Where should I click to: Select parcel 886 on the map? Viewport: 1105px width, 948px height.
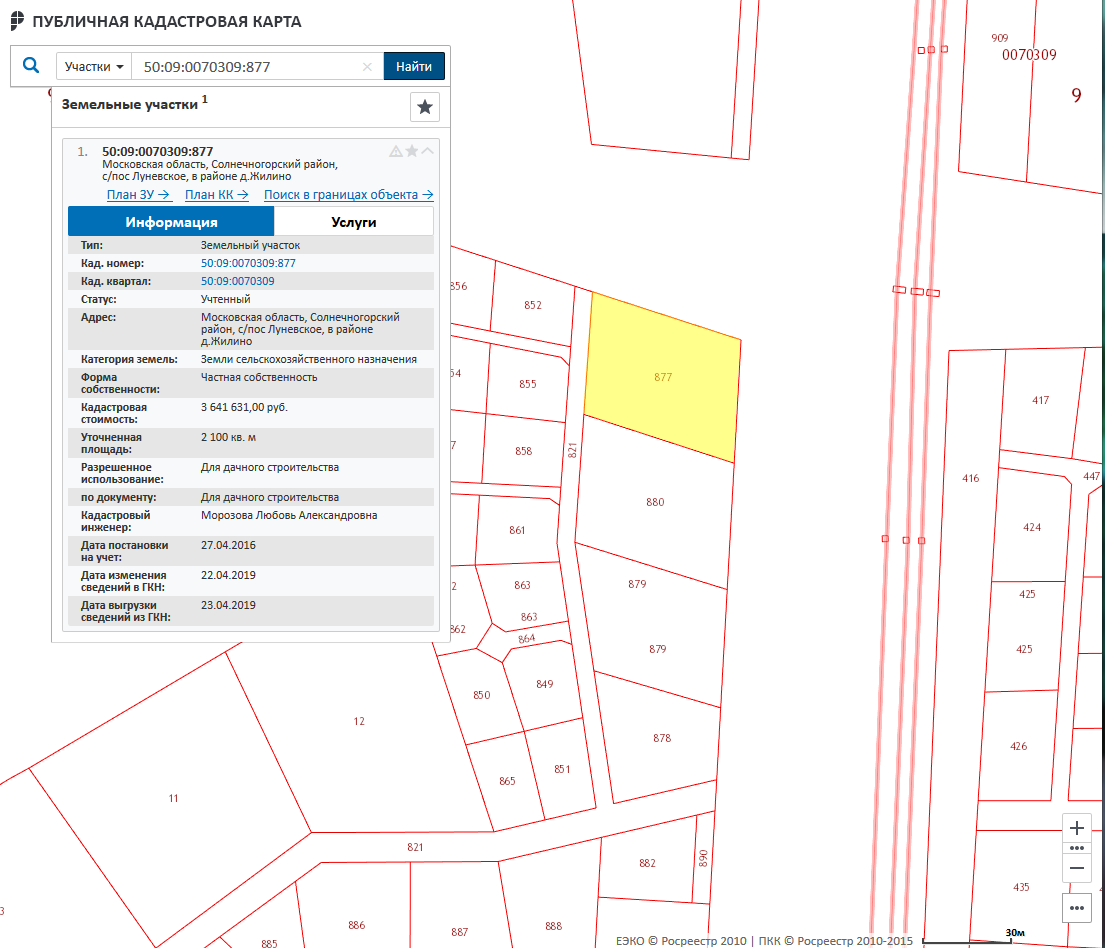(x=357, y=925)
